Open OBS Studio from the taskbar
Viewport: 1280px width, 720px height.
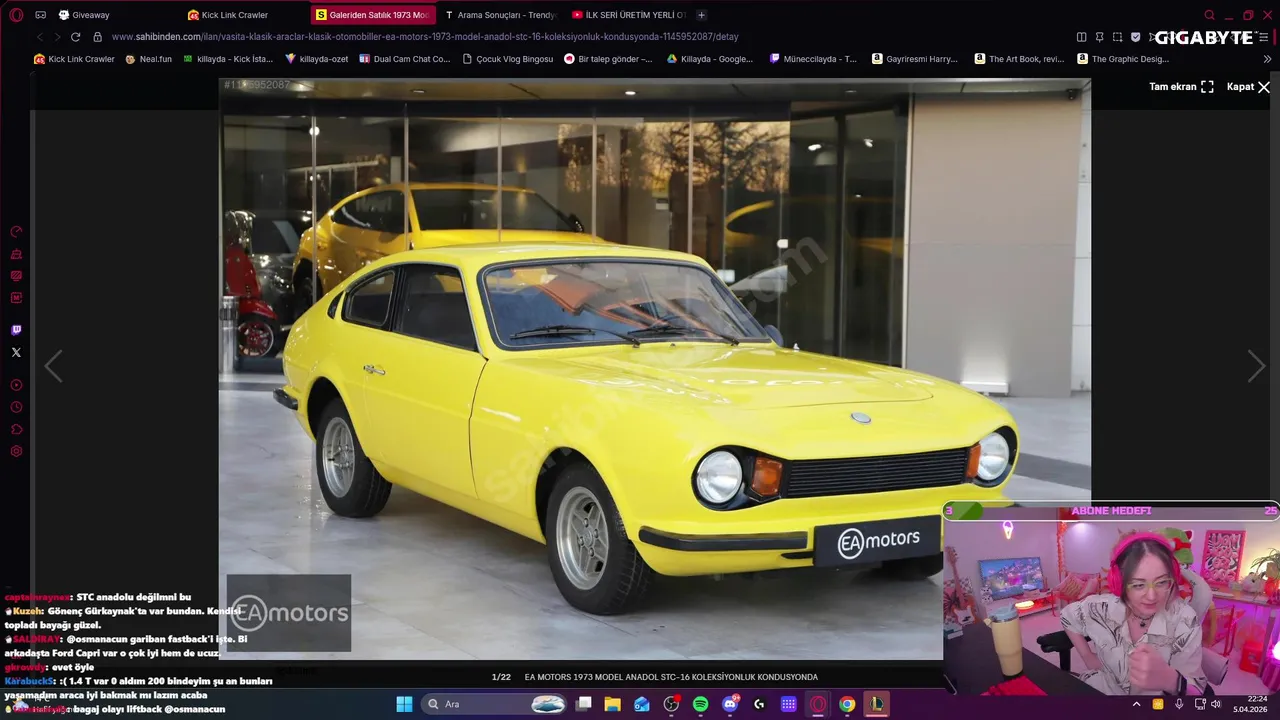(671, 704)
